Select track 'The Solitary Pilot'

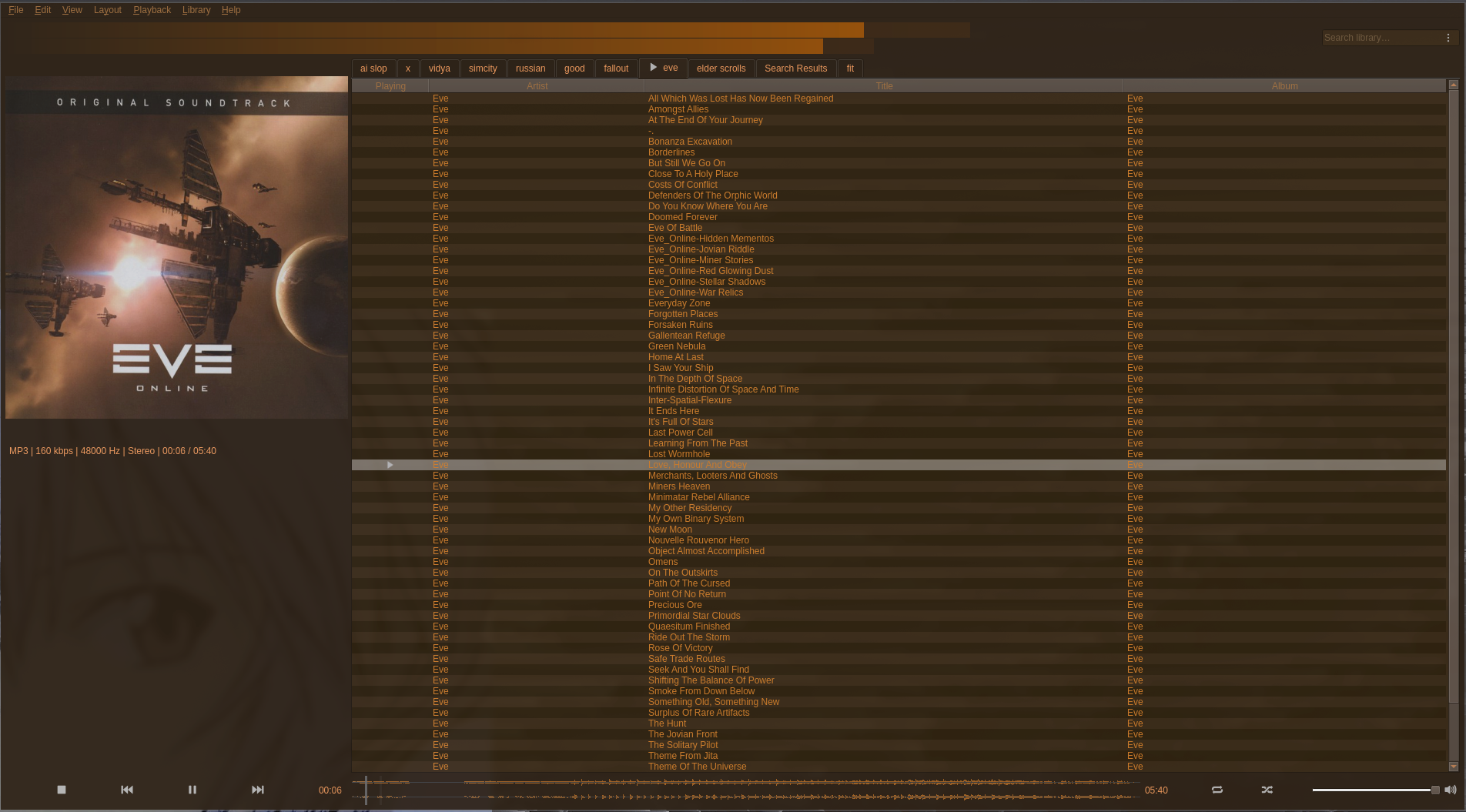[683, 745]
